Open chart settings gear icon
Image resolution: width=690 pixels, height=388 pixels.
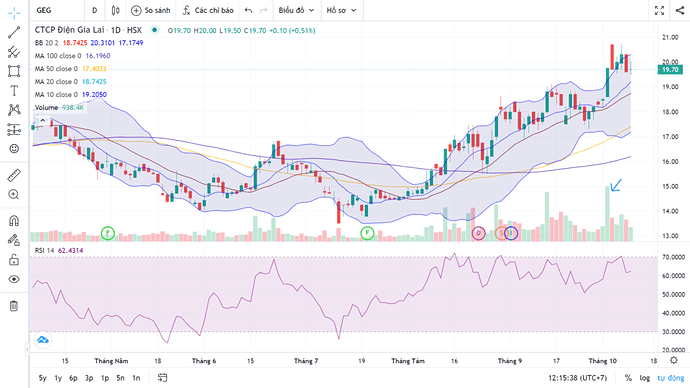coord(674,360)
